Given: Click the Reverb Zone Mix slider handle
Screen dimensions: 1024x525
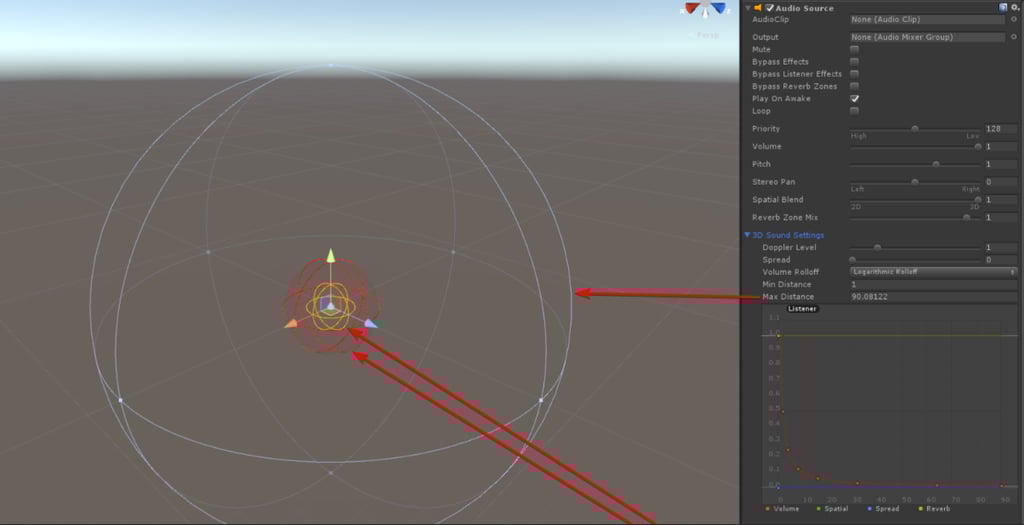Looking at the screenshot, I should (x=967, y=217).
